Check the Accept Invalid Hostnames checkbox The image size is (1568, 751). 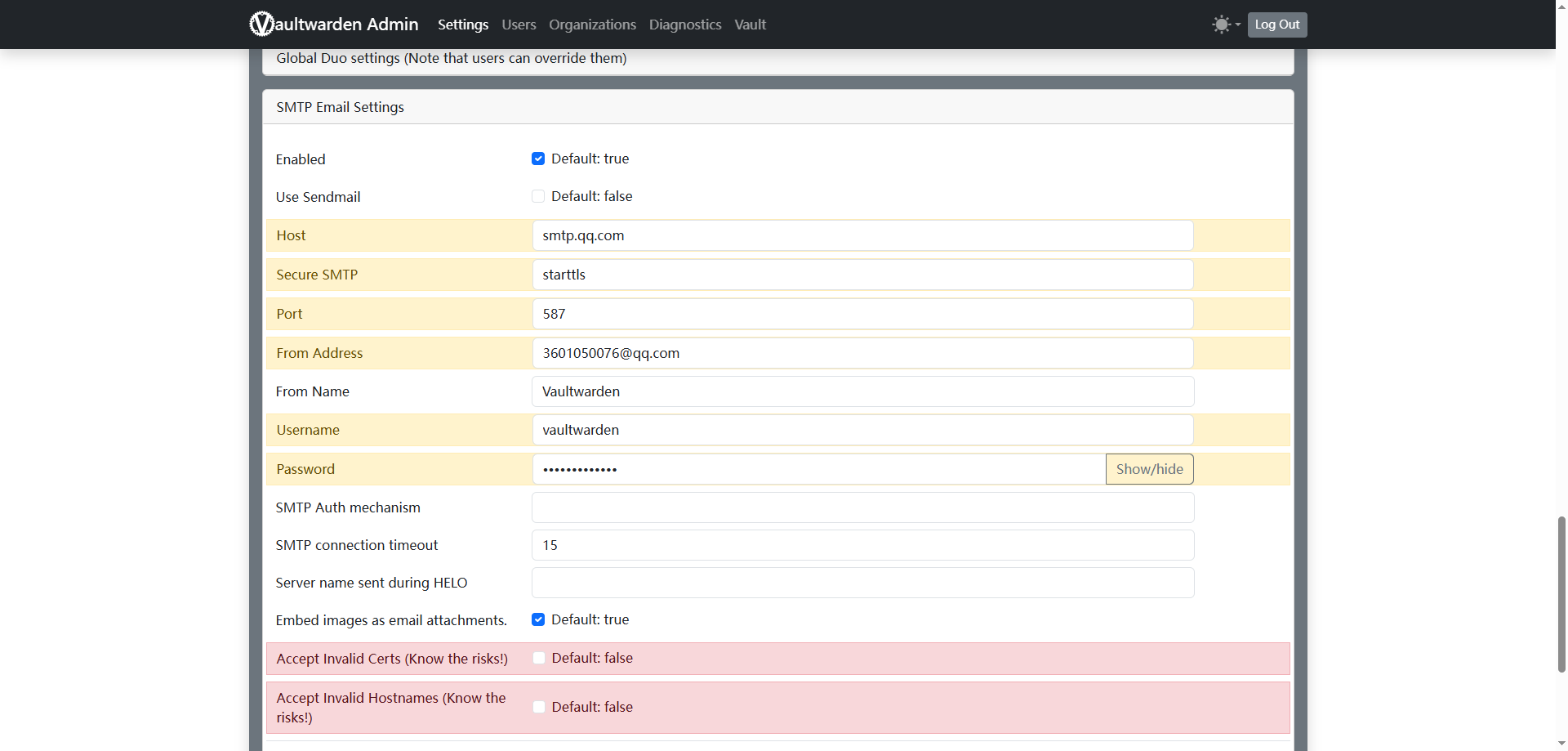pos(539,707)
